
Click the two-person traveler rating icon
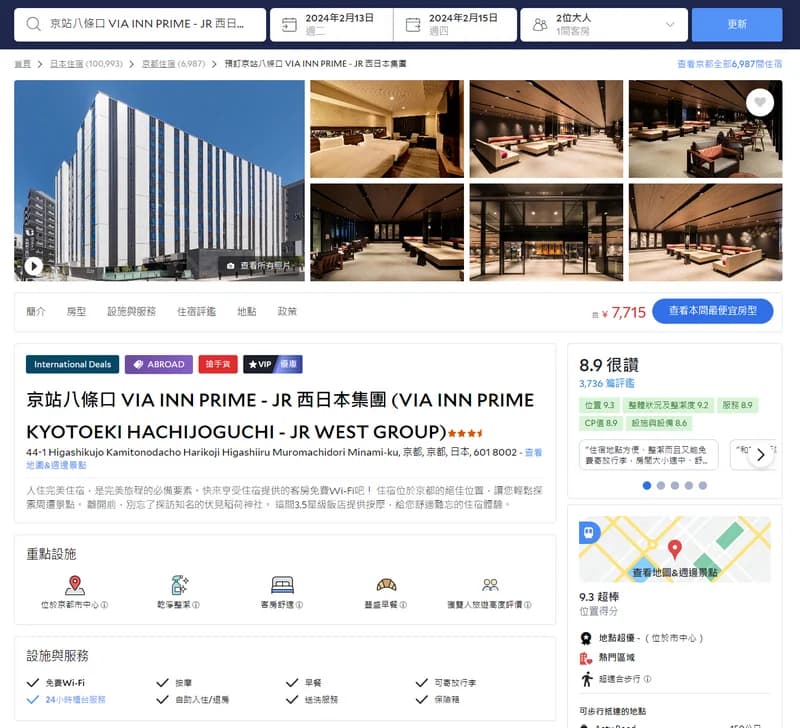coord(490,585)
